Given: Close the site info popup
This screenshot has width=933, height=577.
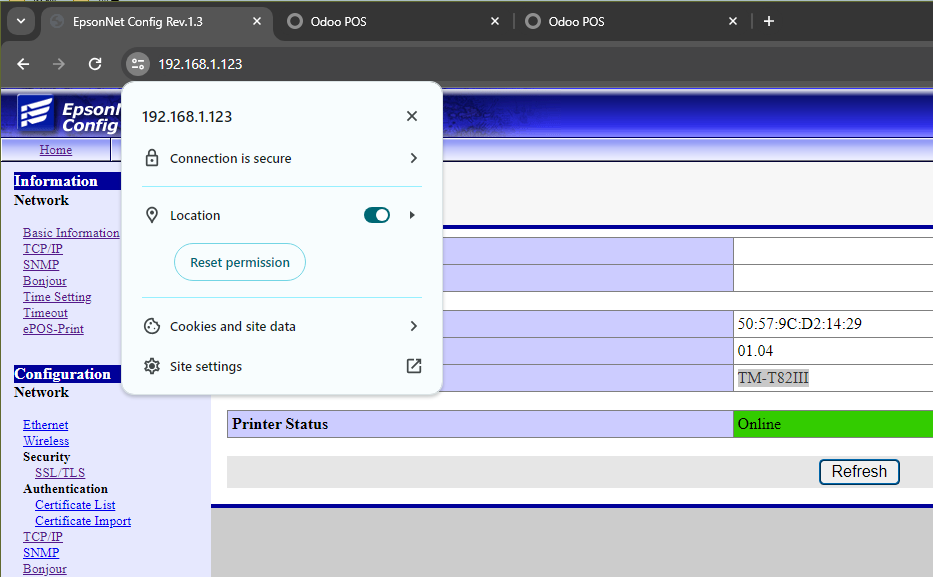Looking at the screenshot, I should click(412, 116).
